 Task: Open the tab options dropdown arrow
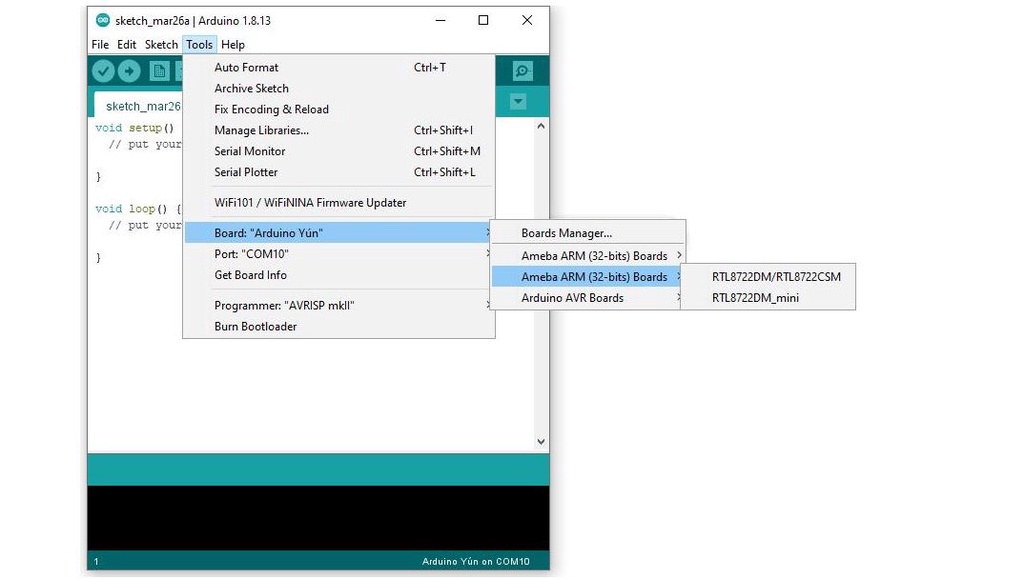517,102
